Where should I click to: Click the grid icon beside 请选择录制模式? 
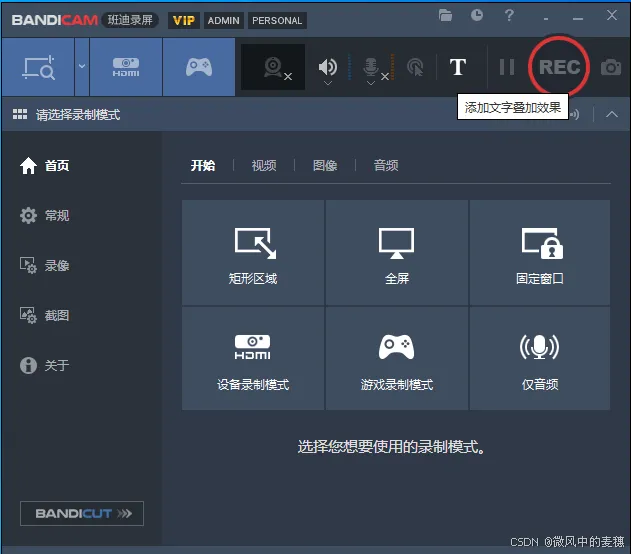click(20, 114)
